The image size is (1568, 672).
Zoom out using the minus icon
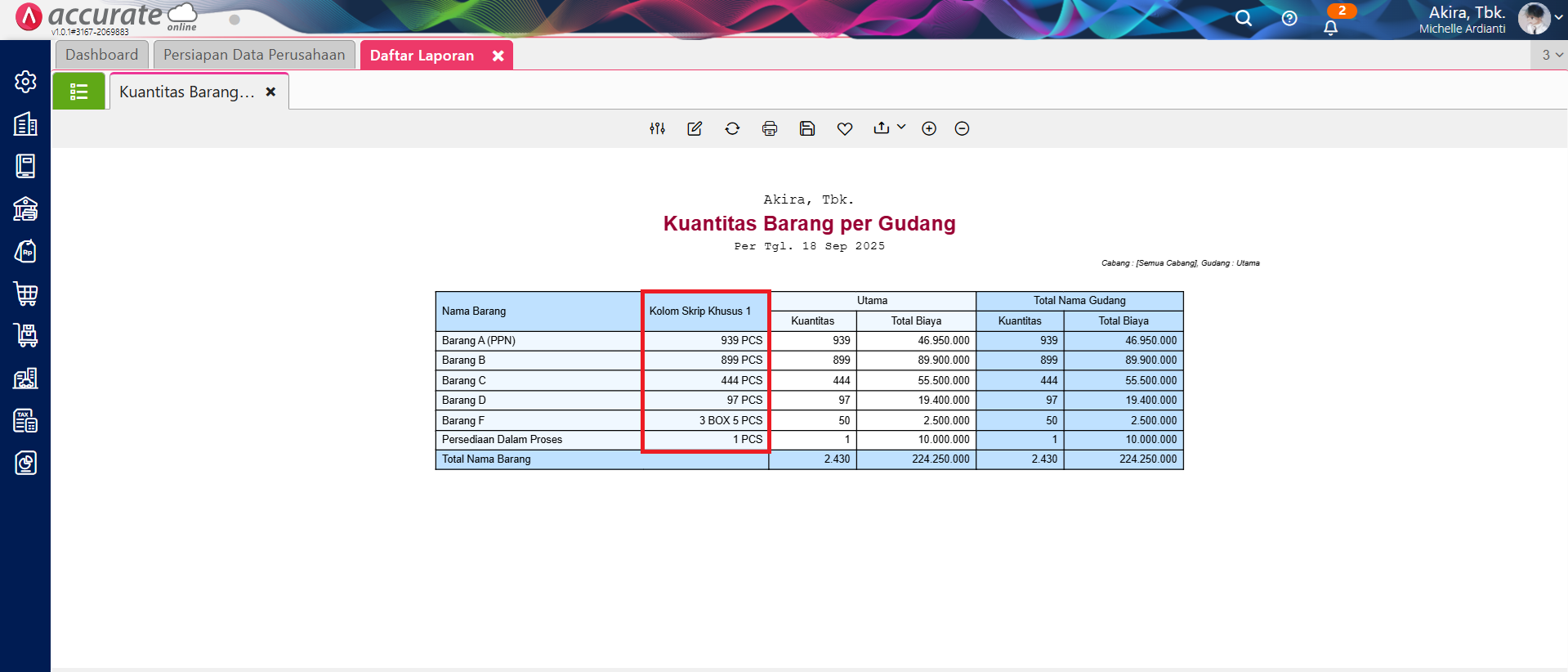coord(962,128)
